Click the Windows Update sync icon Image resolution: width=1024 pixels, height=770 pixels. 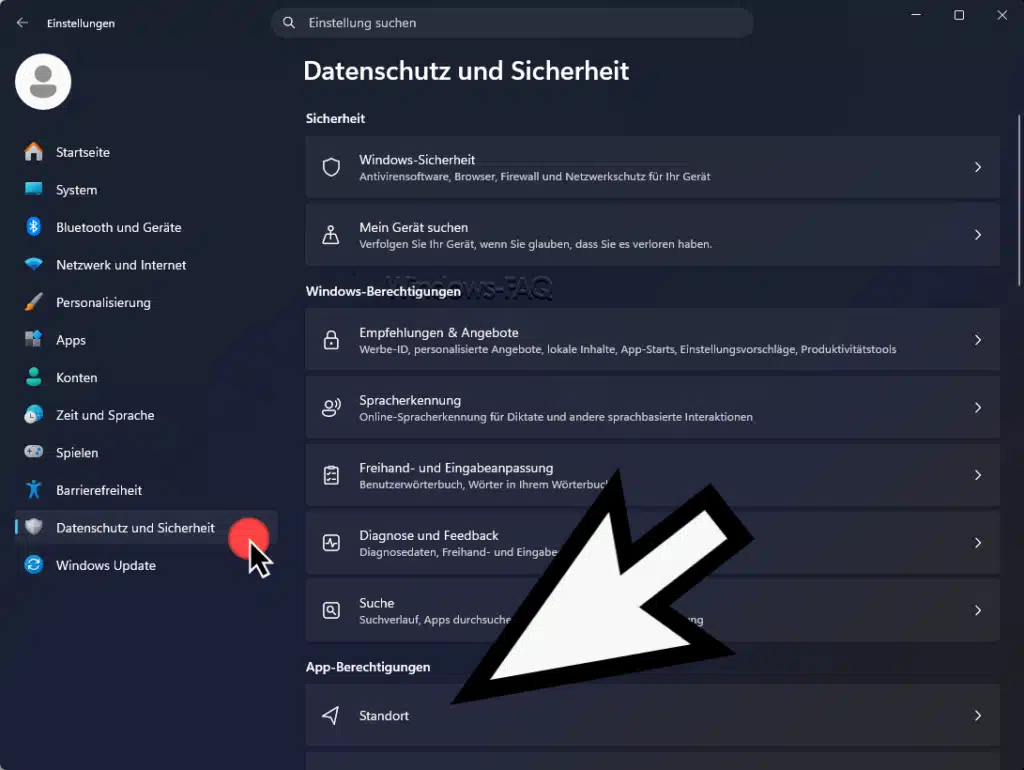tap(33, 564)
